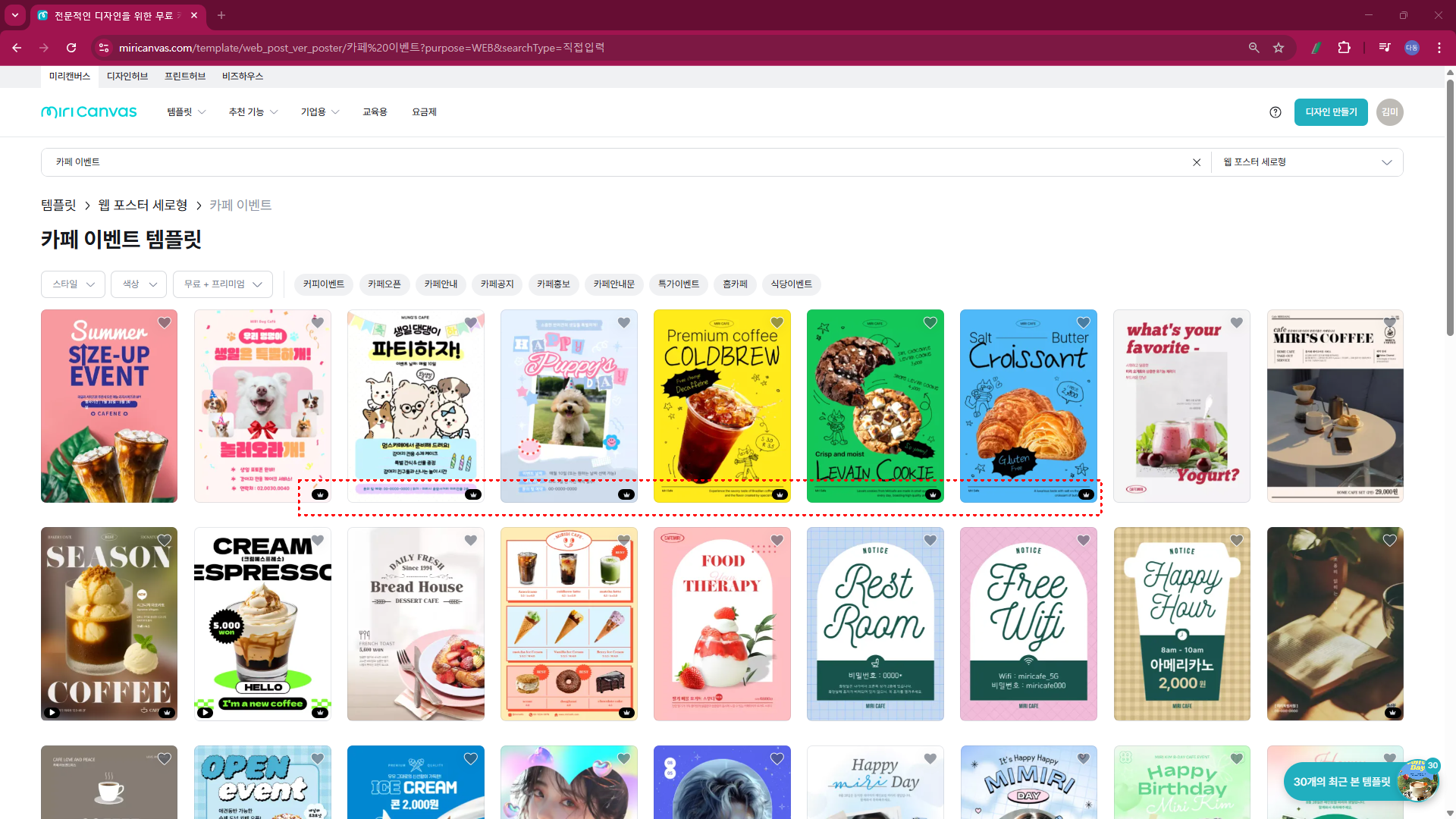Select the 카페오픈 tag chip
Viewport: 1456px width, 819px height.
(384, 284)
